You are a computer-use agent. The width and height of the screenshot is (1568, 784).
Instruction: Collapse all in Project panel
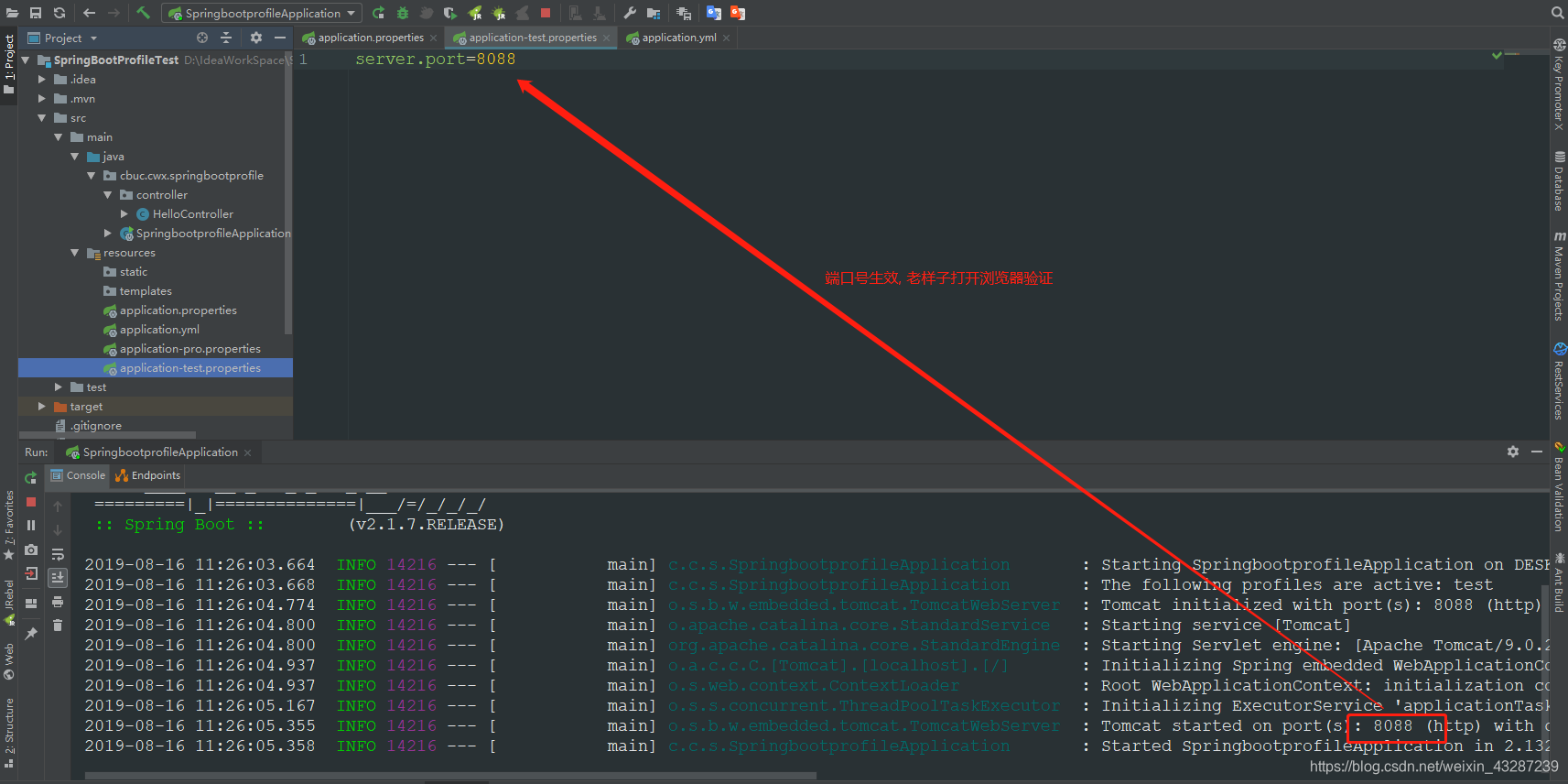[226, 38]
